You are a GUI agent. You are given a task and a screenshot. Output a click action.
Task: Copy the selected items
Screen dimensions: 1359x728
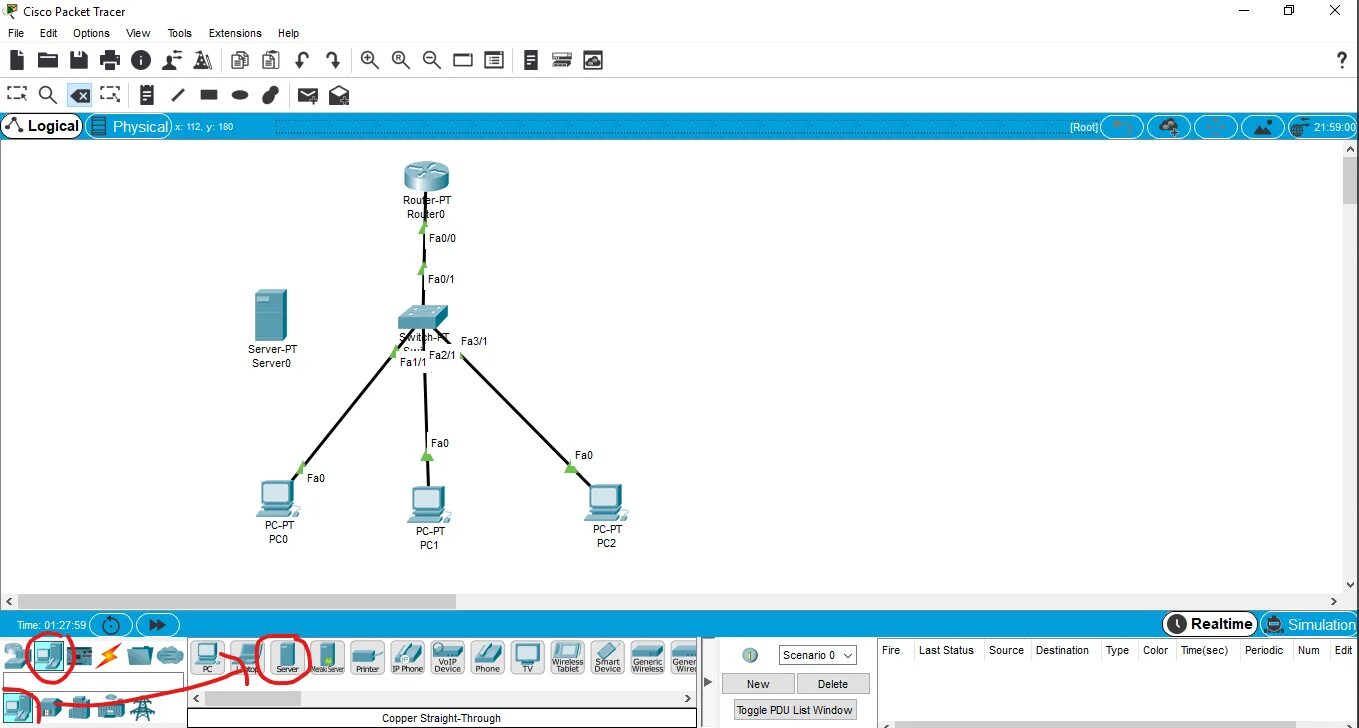tap(239, 60)
